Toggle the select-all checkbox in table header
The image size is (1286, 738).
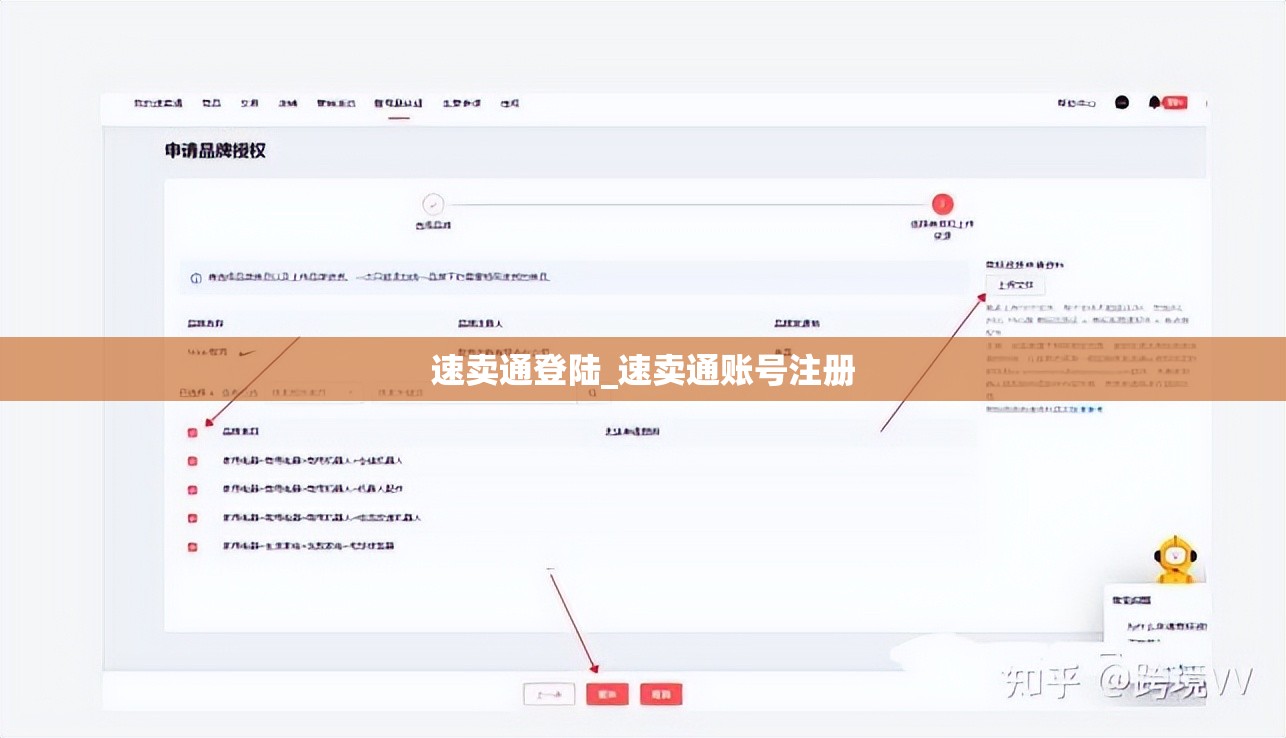[193, 432]
